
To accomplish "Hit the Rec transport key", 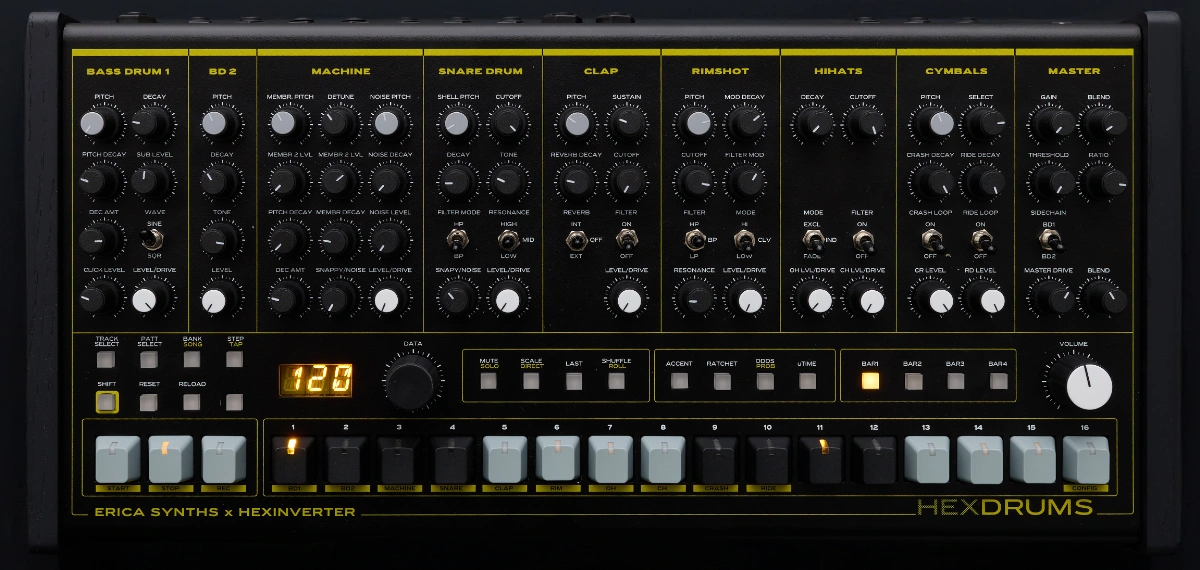I will (223, 459).
